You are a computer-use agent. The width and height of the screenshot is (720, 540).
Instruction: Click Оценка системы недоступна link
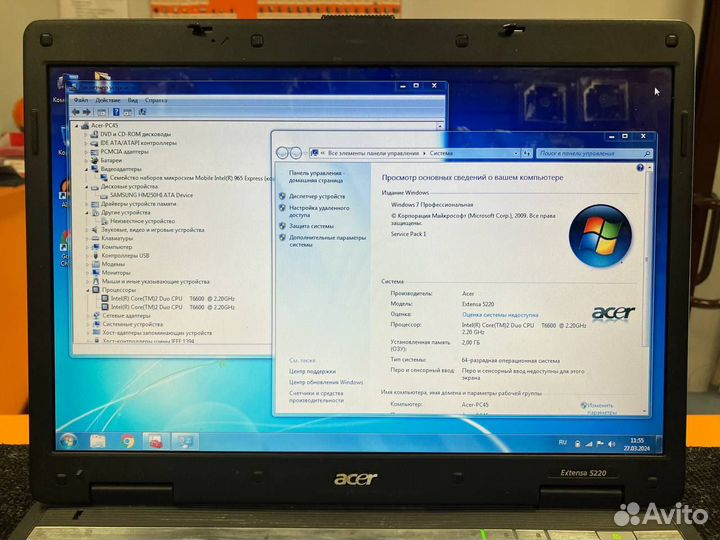point(500,315)
